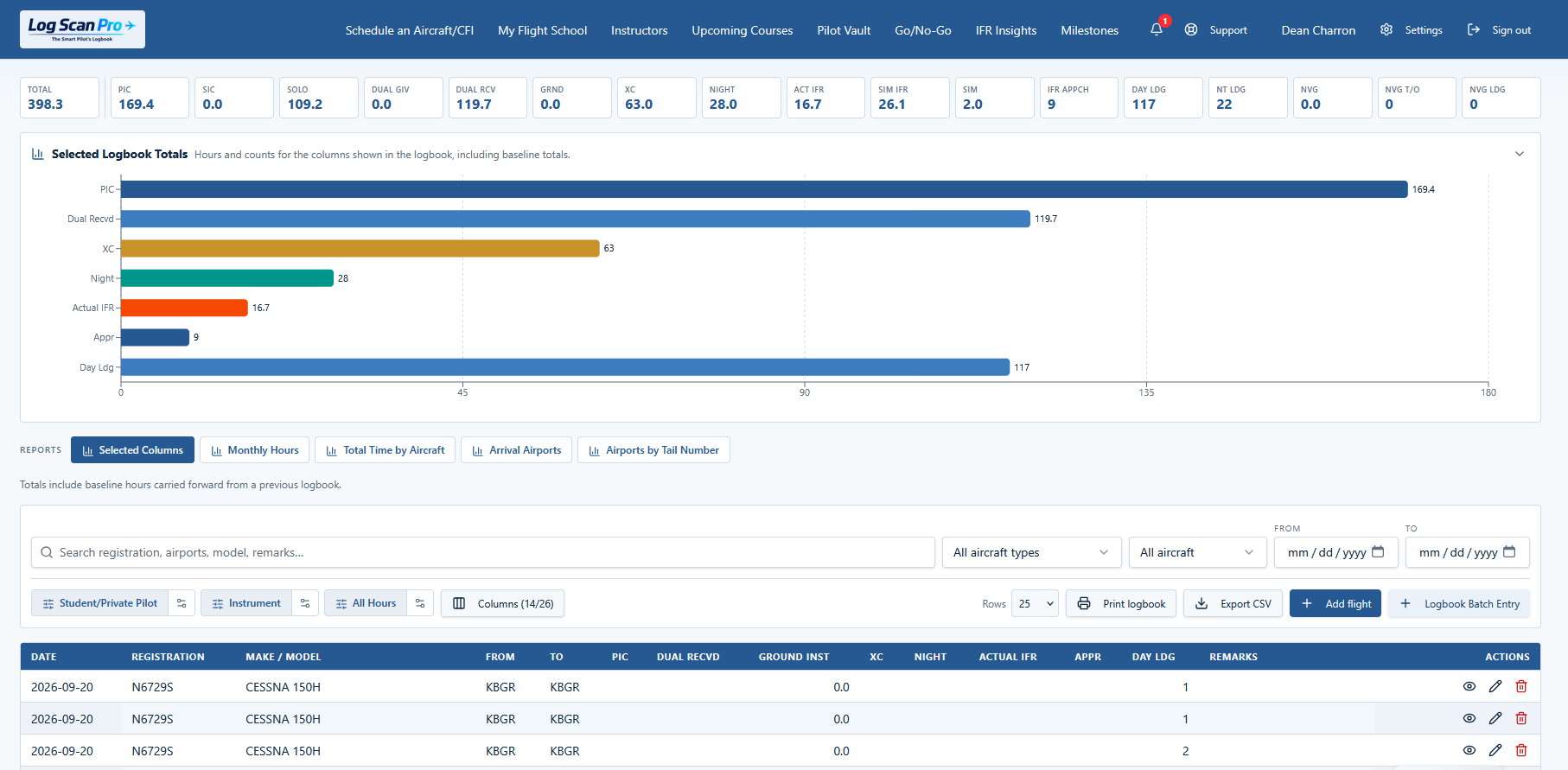Open the Columns (14/26) selector
Image resolution: width=1568 pixels, height=770 pixels.
point(502,603)
